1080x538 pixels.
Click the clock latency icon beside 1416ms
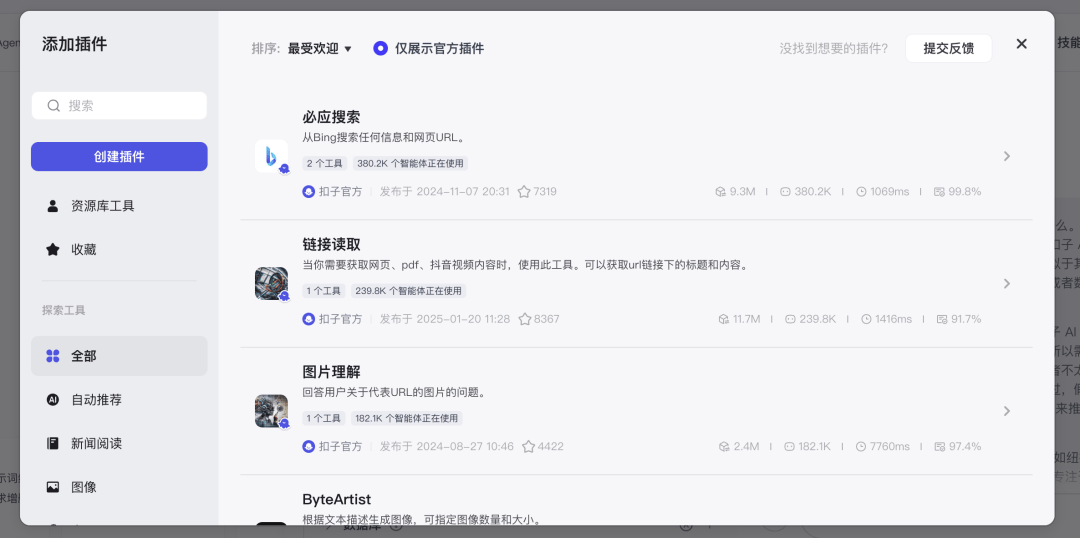(x=866, y=319)
